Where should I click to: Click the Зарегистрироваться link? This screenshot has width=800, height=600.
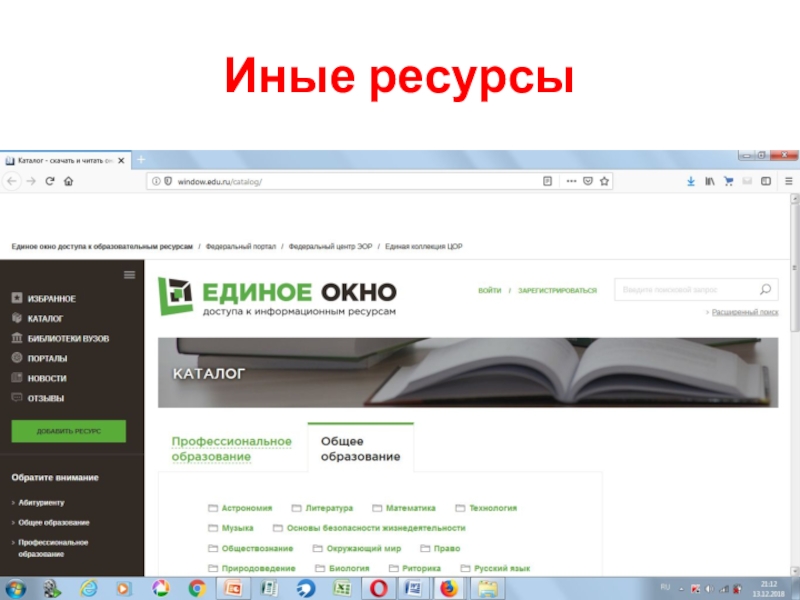point(557,290)
